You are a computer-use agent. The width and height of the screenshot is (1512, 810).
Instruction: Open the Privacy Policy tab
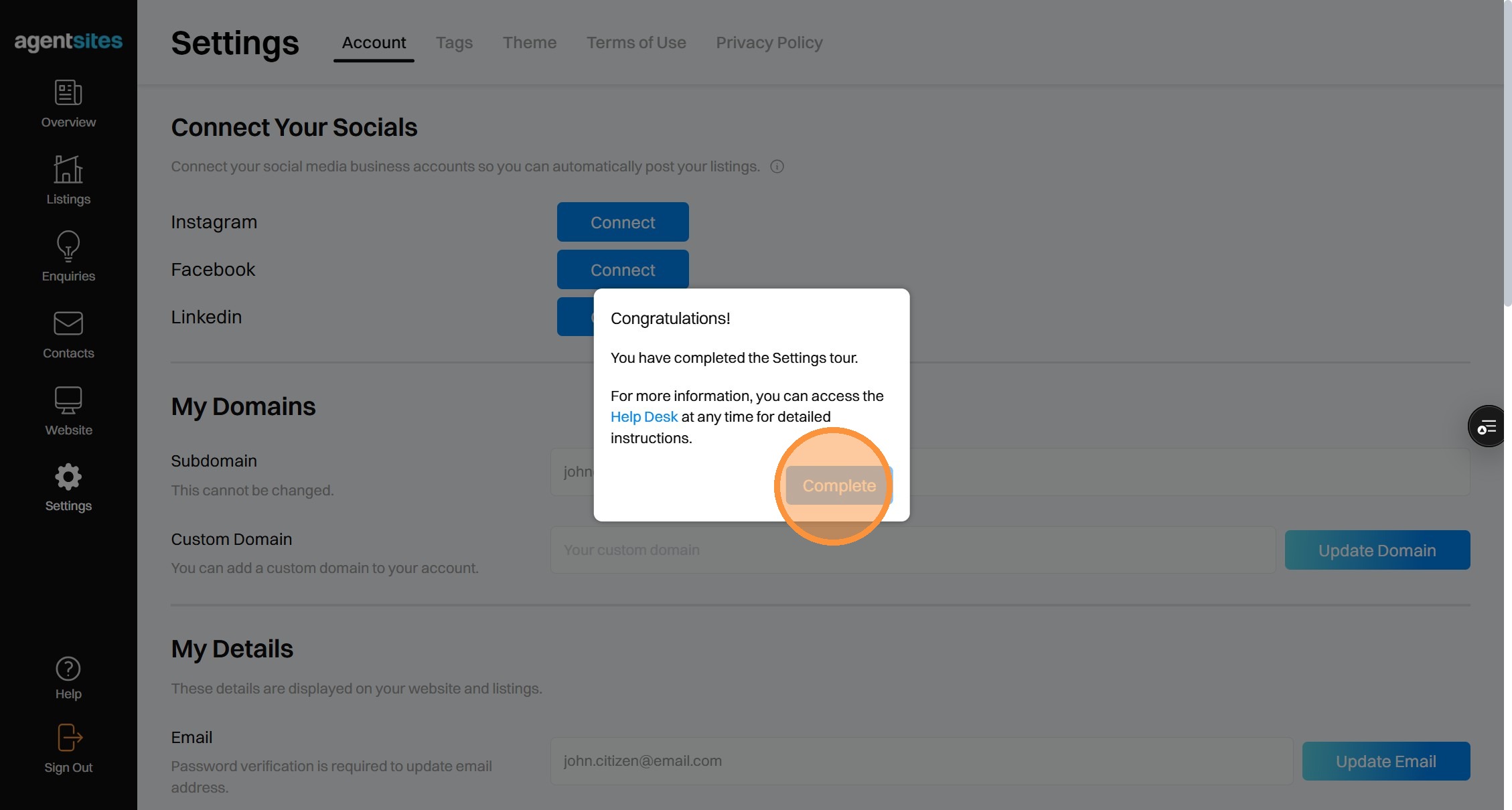point(769,43)
